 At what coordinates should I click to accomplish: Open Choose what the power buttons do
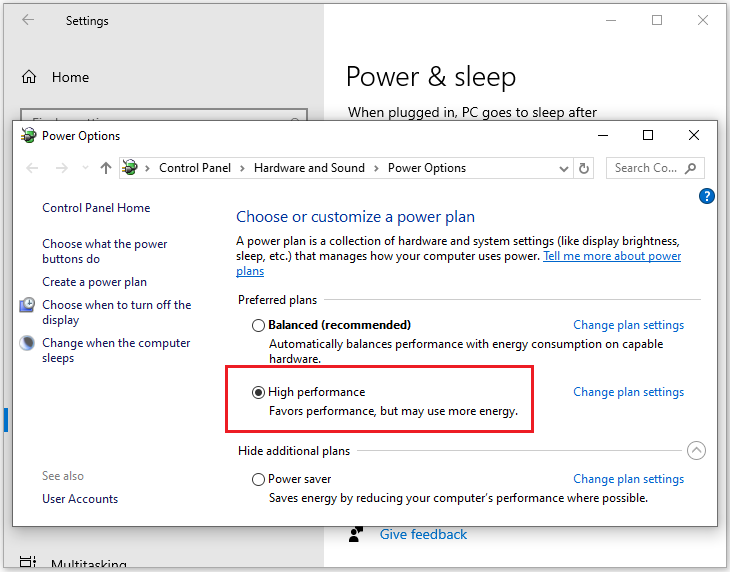pyautogui.click(x=104, y=251)
